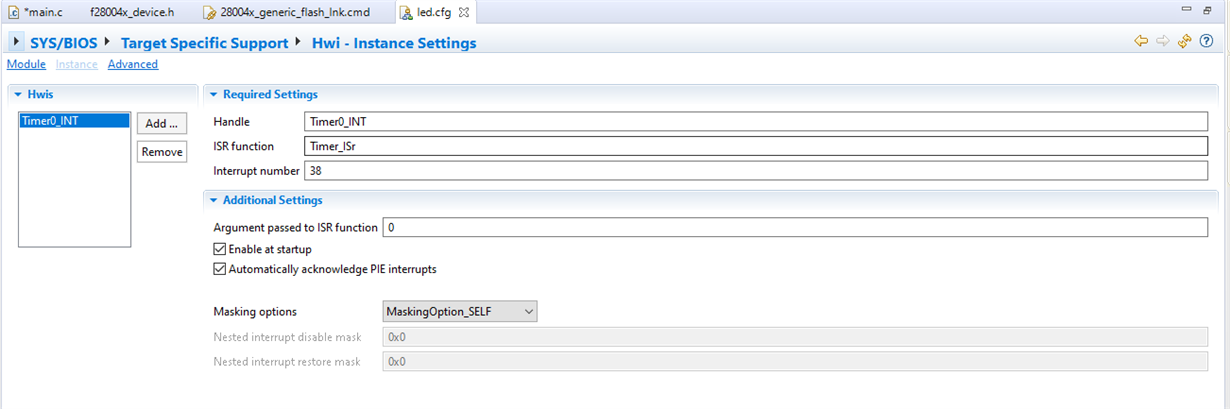Toggle the Enable at startup checkbox
Image resolution: width=1230 pixels, height=409 pixels.
click(x=220, y=248)
